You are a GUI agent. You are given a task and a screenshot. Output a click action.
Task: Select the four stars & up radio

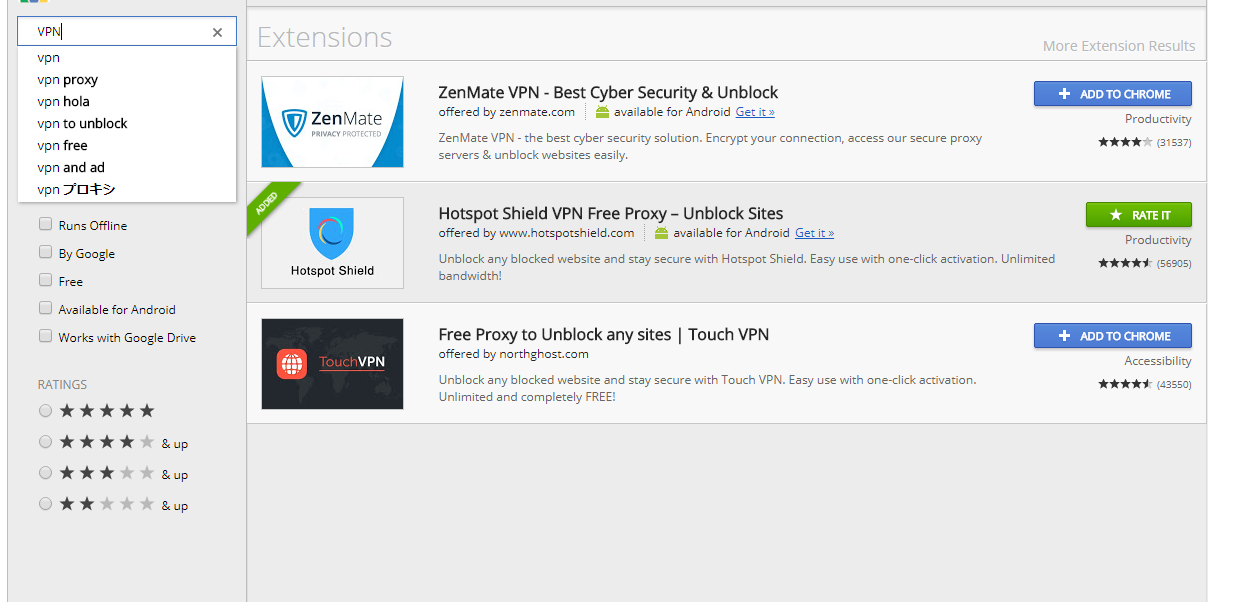tap(45, 442)
